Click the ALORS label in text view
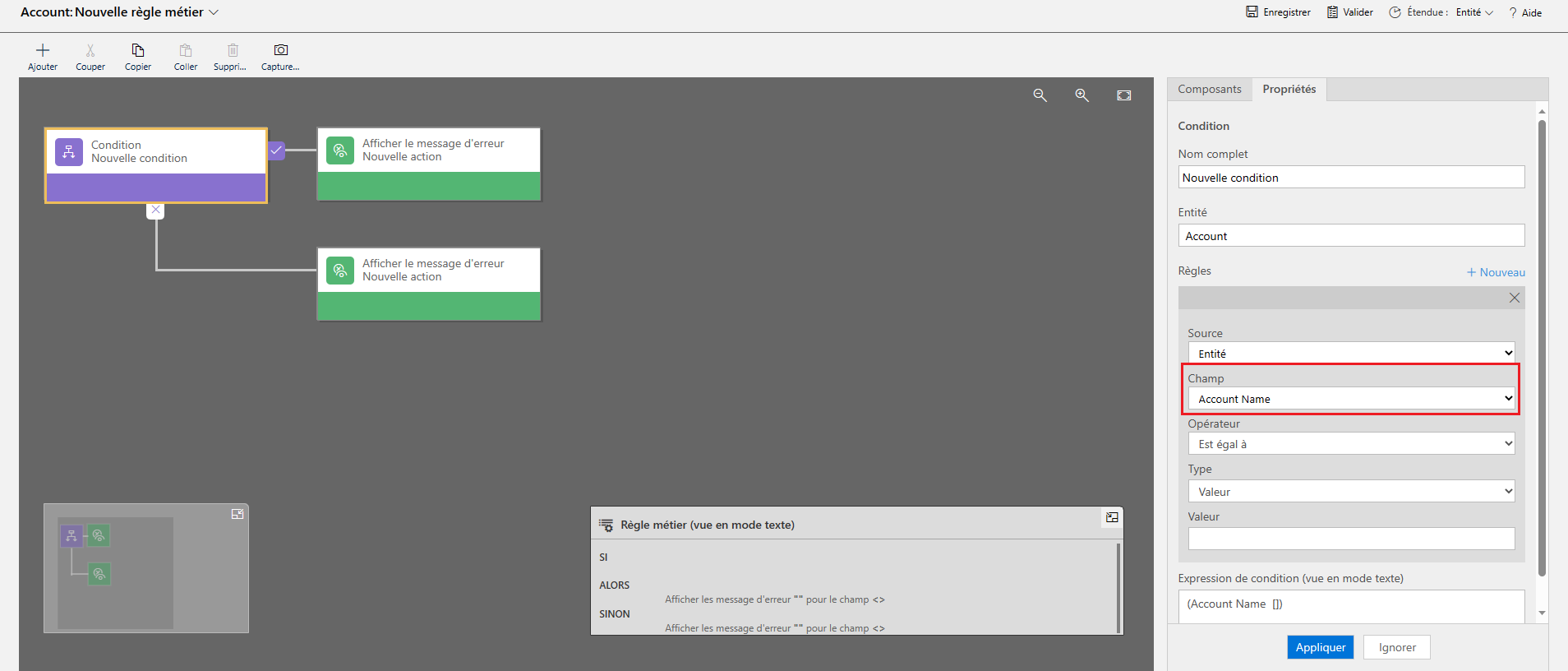This screenshot has width=1568, height=671. click(x=615, y=585)
